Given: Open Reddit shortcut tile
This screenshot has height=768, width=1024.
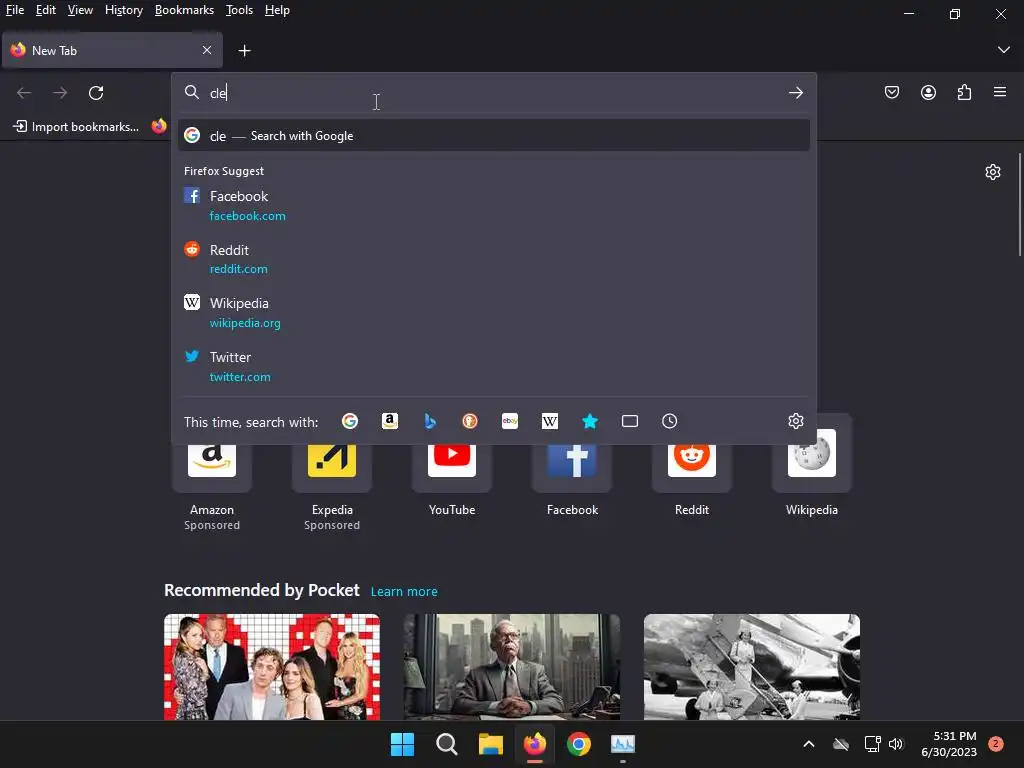Looking at the screenshot, I should coord(692,467).
